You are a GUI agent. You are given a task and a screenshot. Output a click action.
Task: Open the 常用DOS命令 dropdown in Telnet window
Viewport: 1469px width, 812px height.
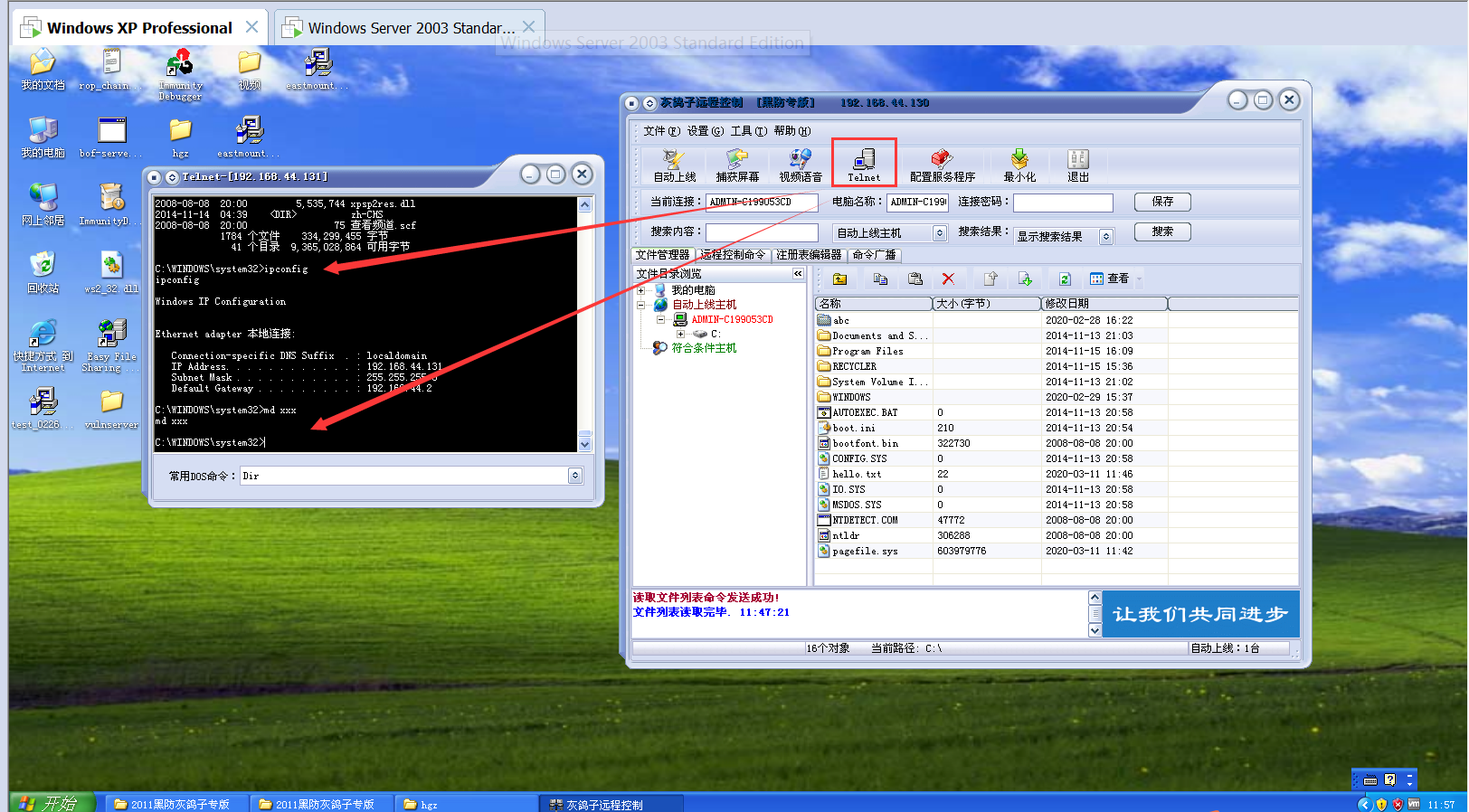[575, 476]
